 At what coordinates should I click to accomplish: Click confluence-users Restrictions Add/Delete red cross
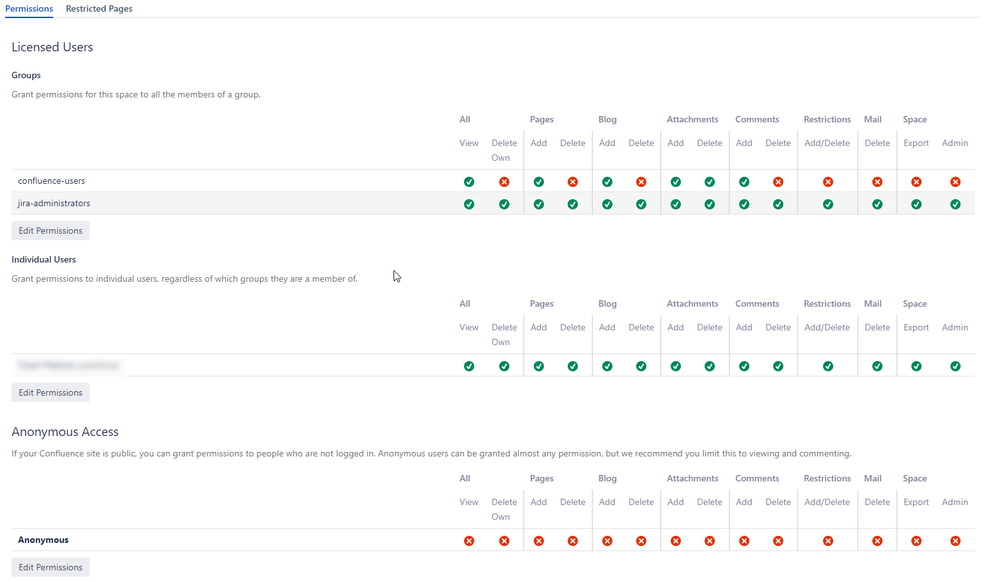click(828, 182)
